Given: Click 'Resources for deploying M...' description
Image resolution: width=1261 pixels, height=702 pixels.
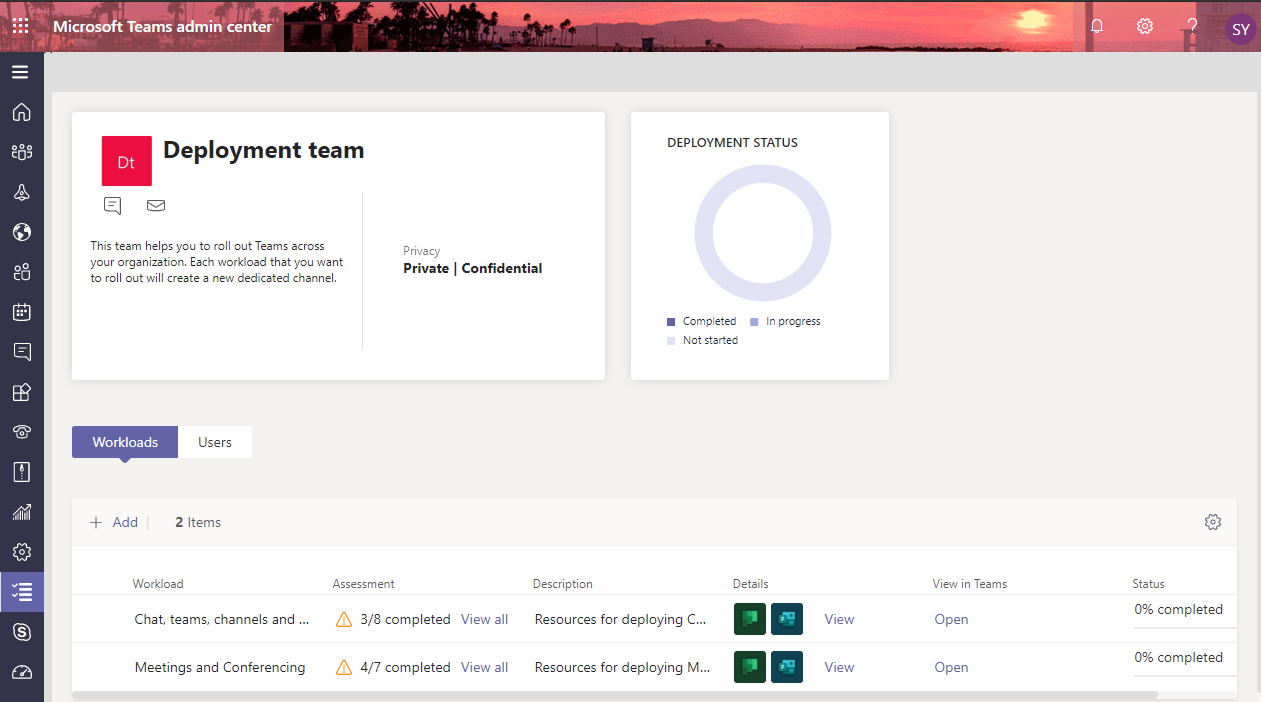Looking at the screenshot, I should (623, 667).
